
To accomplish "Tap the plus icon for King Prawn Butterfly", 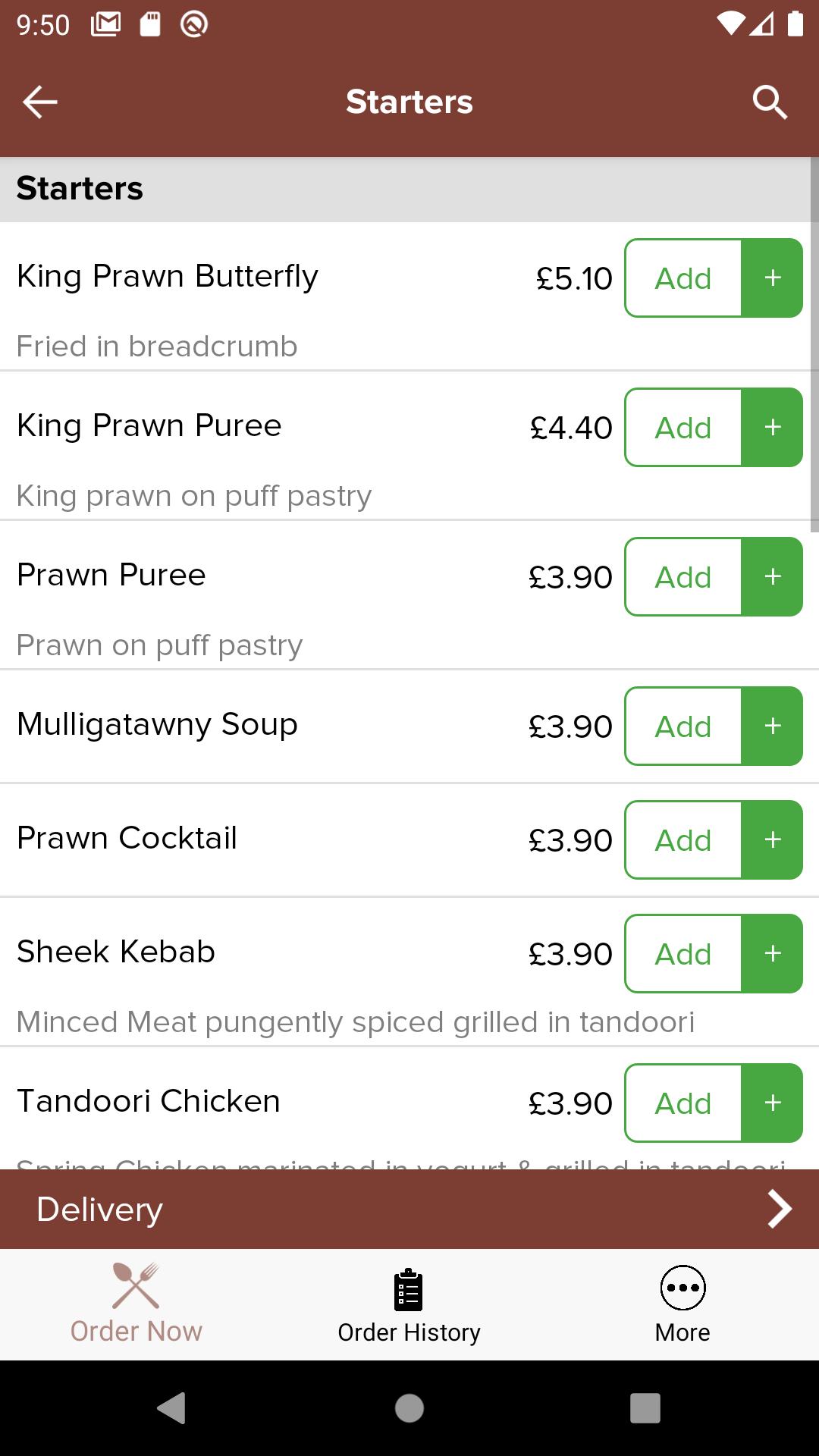I will (x=772, y=278).
